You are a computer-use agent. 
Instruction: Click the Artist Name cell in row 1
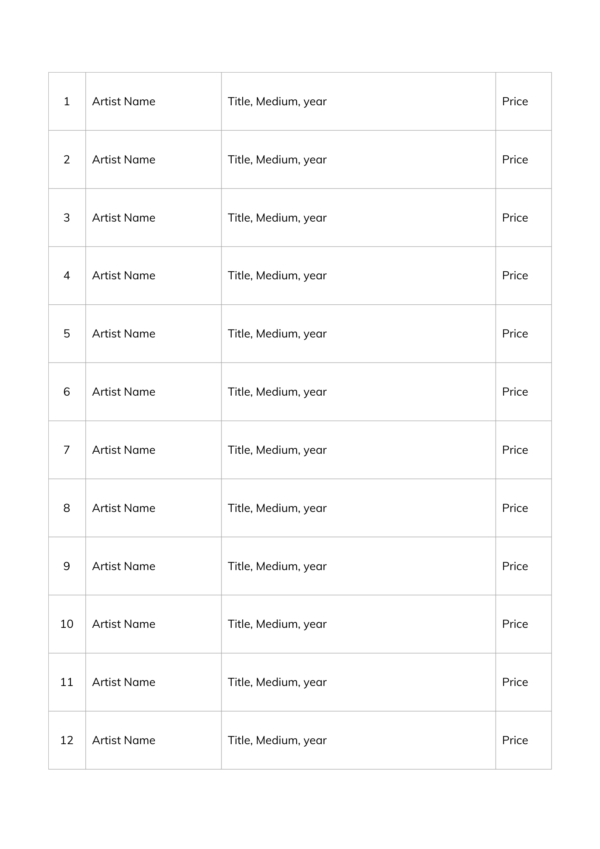[153, 101]
